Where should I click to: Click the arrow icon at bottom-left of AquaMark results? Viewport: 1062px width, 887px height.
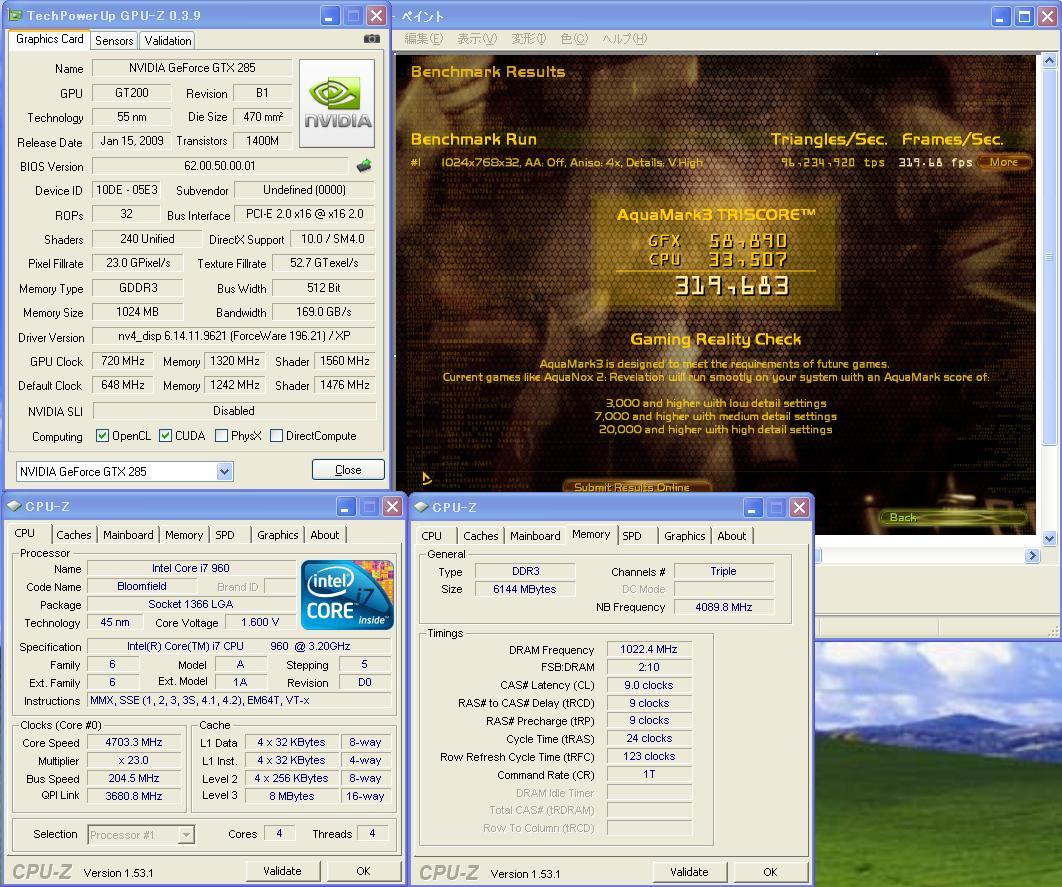coord(427,478)
